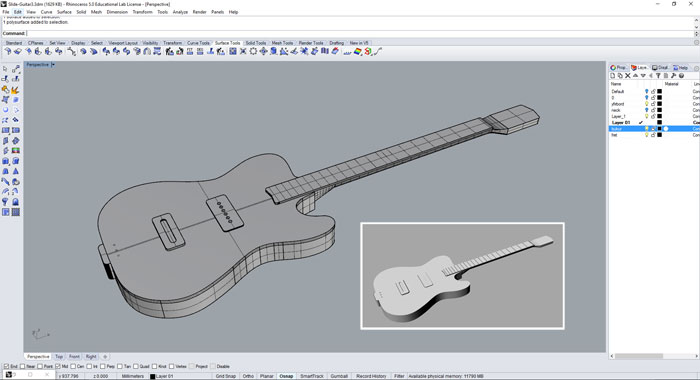Toggle the Mid osnap checkbox
Image resolution: width=700 pixels, height=380 pixels.
[58, 367]
